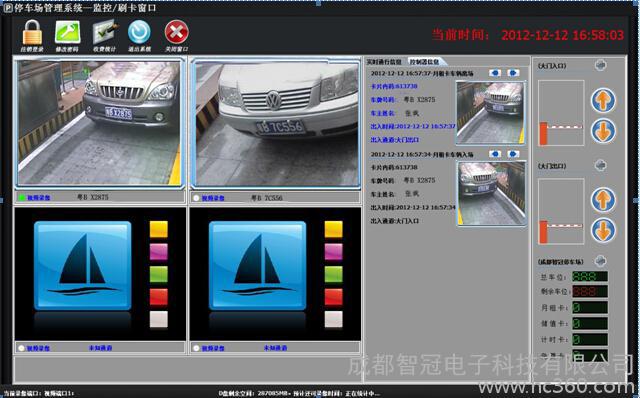Click the round icon beside 大门出口 label
Viewport: 640px width, 398px height.
click(600, 165)
